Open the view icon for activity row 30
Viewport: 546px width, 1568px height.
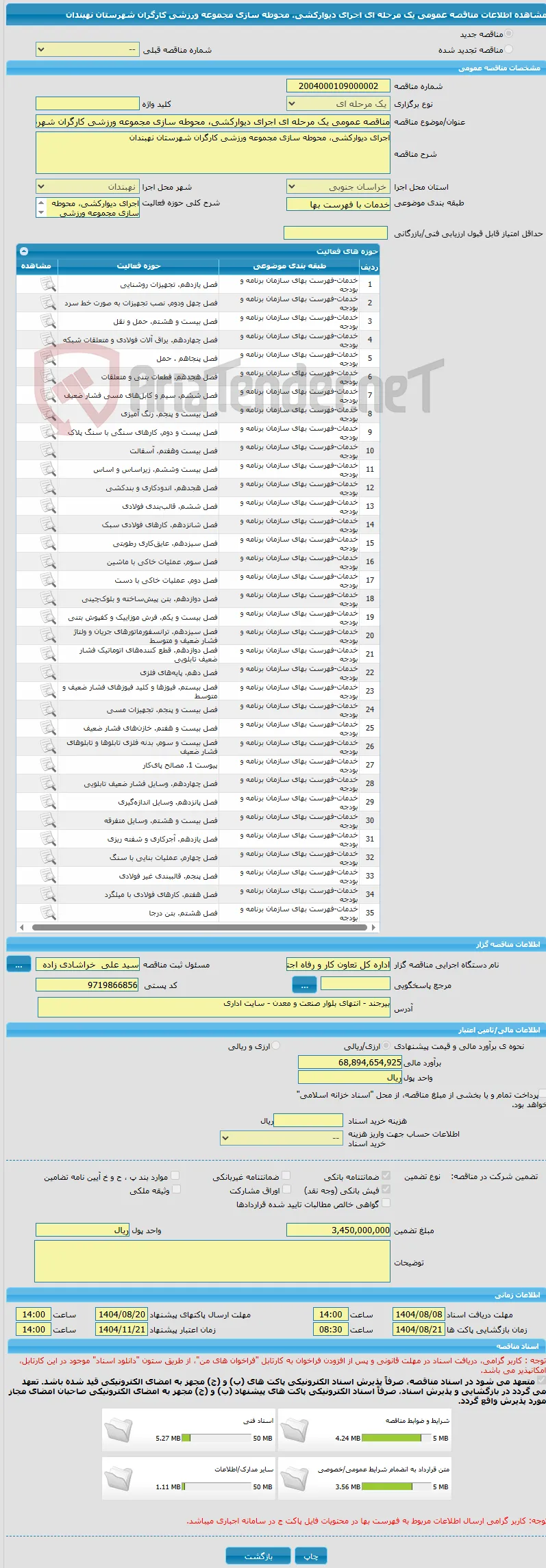tap(48, 820)
